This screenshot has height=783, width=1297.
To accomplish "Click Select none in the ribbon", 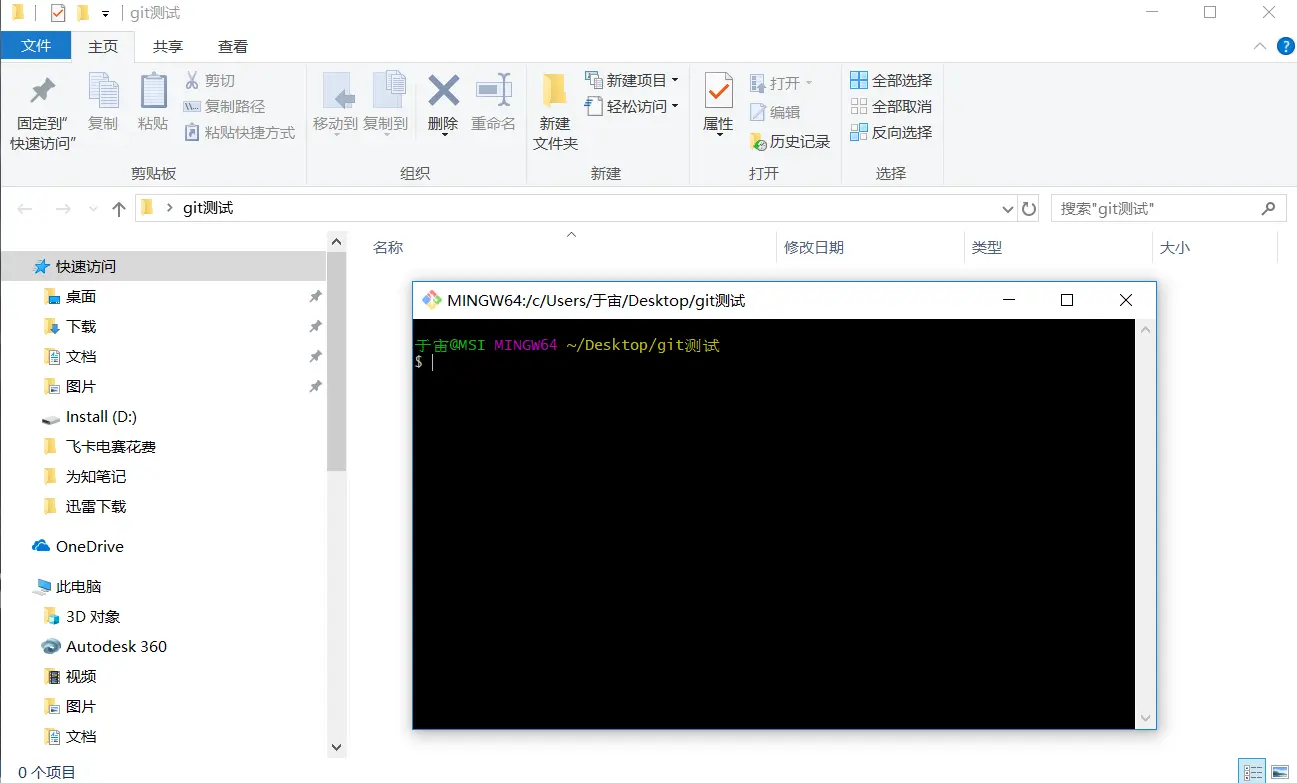I will click(x=891, y=106).
